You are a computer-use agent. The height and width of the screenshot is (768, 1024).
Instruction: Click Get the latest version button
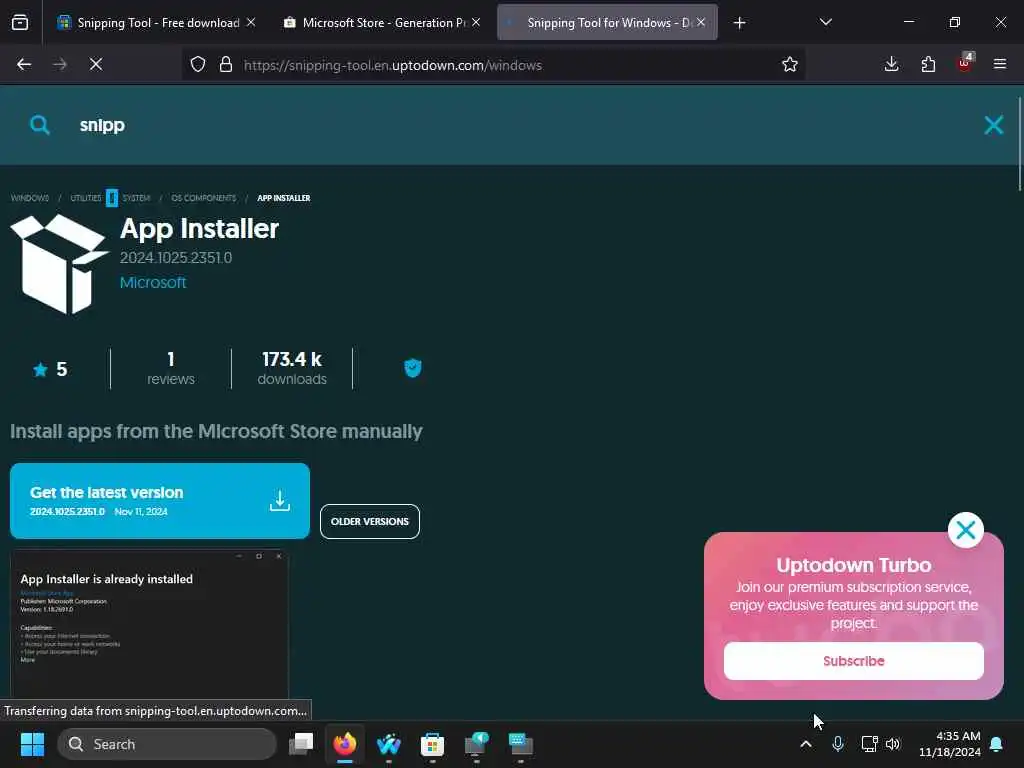pyautogui.click(x=160, y=501)
